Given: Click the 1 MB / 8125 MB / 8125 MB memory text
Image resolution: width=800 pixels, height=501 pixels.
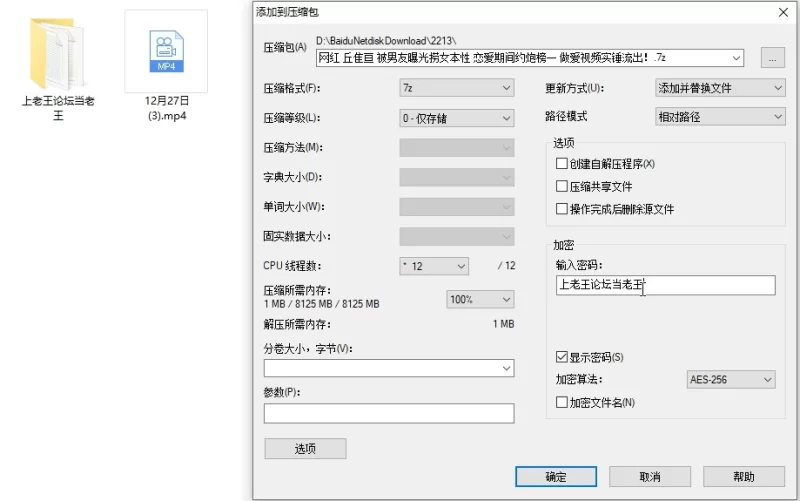Looking at the screenshot, I should (x=321, y=304).
